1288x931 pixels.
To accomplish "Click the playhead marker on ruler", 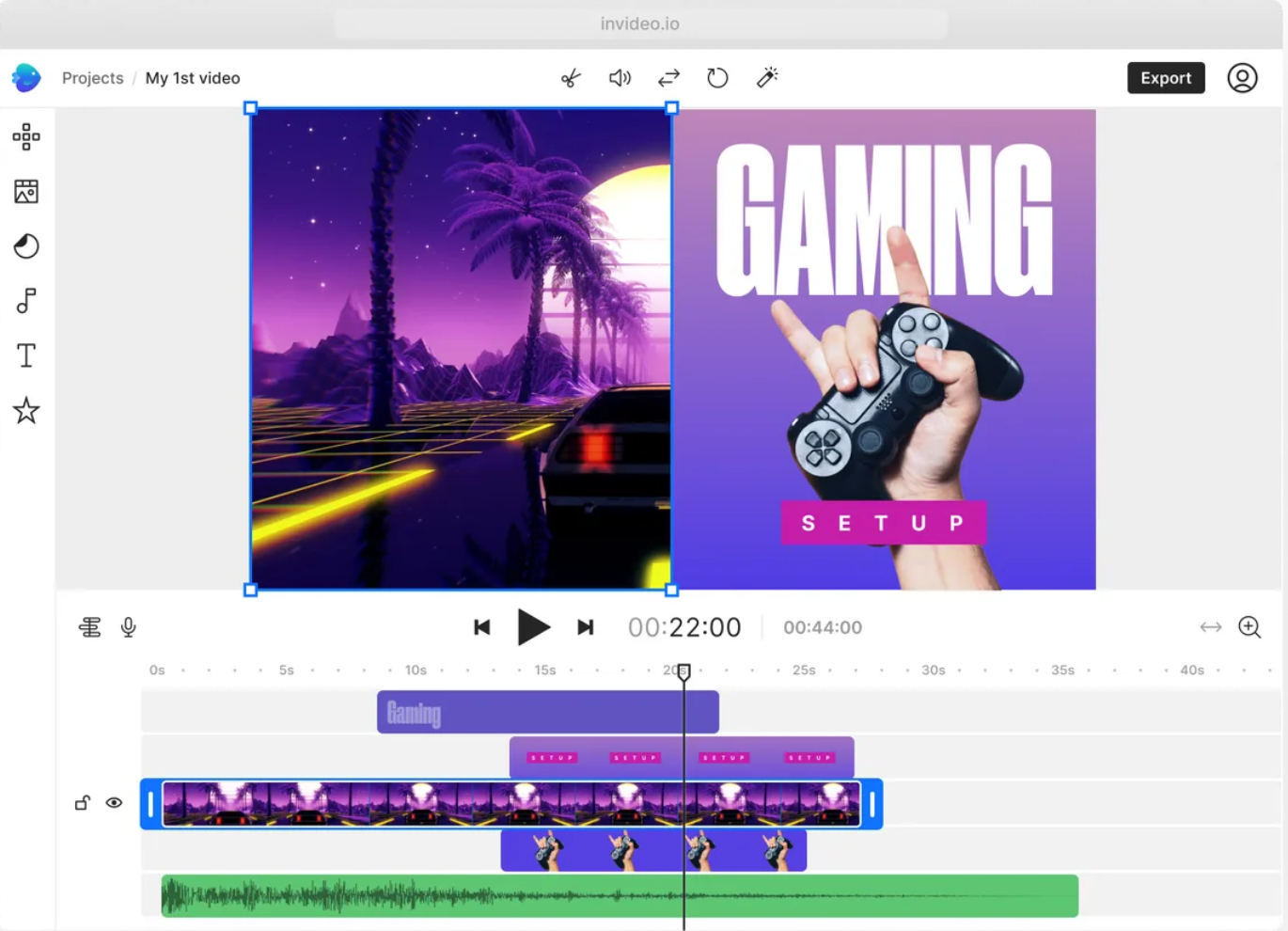I will (x=684, y=671).
